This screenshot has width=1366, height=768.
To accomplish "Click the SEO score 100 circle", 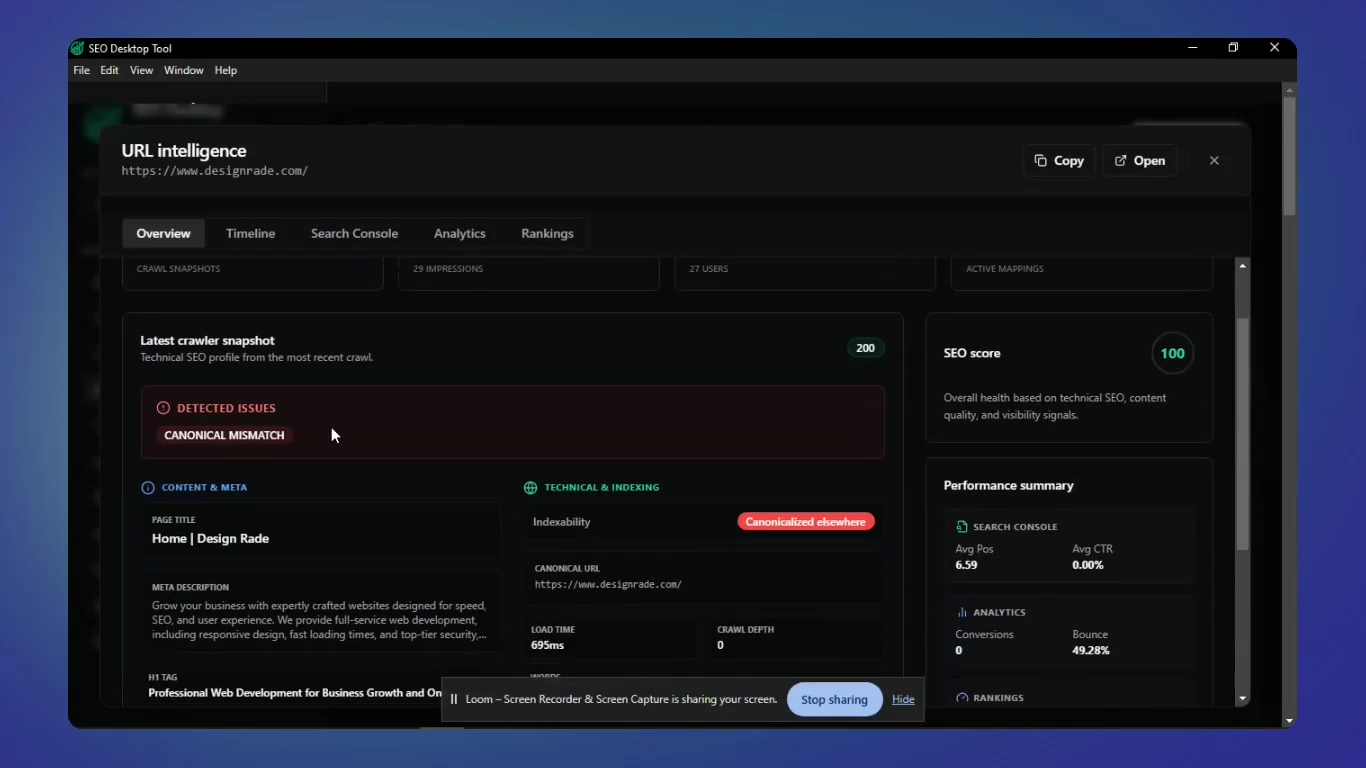I will (x=1173, y=353).
